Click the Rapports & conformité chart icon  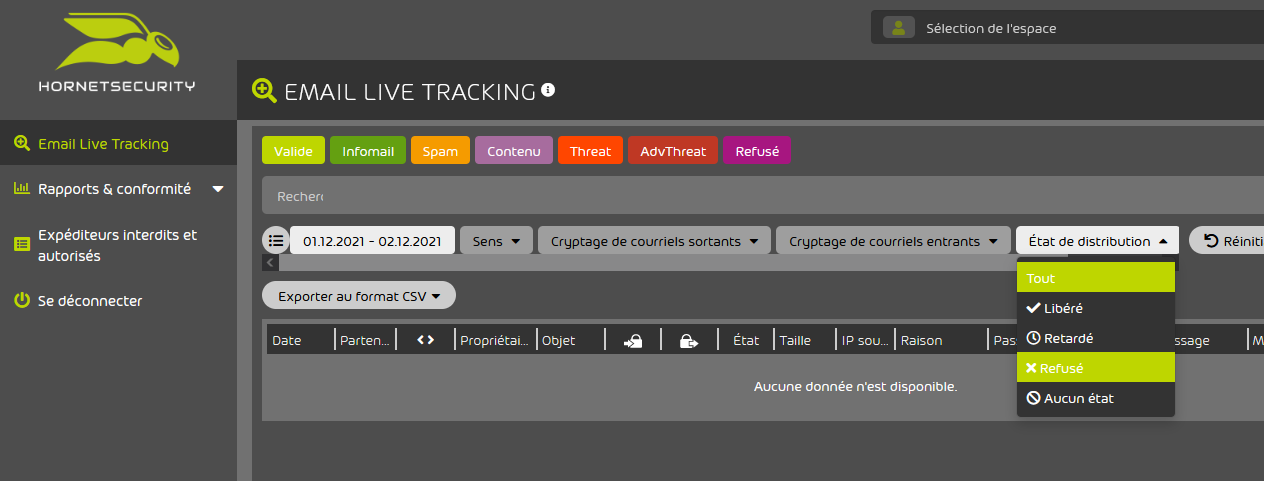[x=21, y=188]
